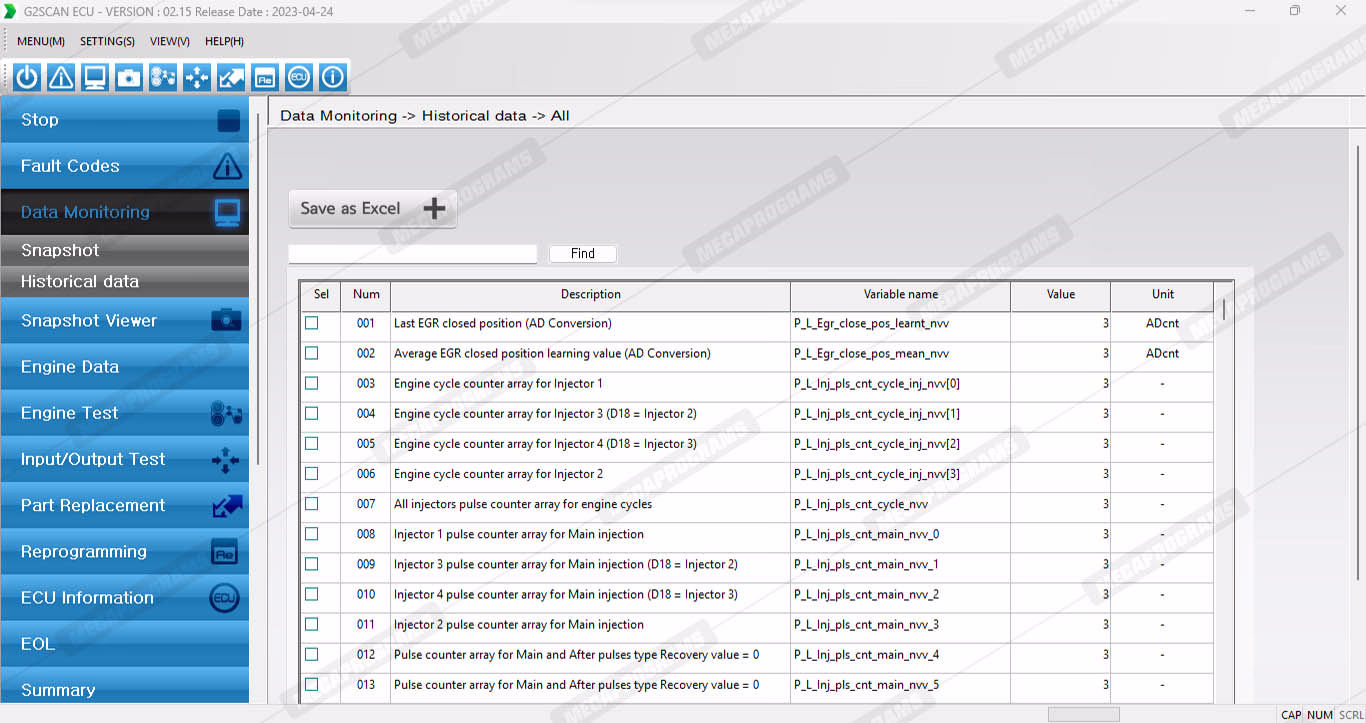Select checkbox for row 011 Injector 2 pulse counter
Image resolution: width=1366 pixels, height=723 pixels.
(312, 624)
